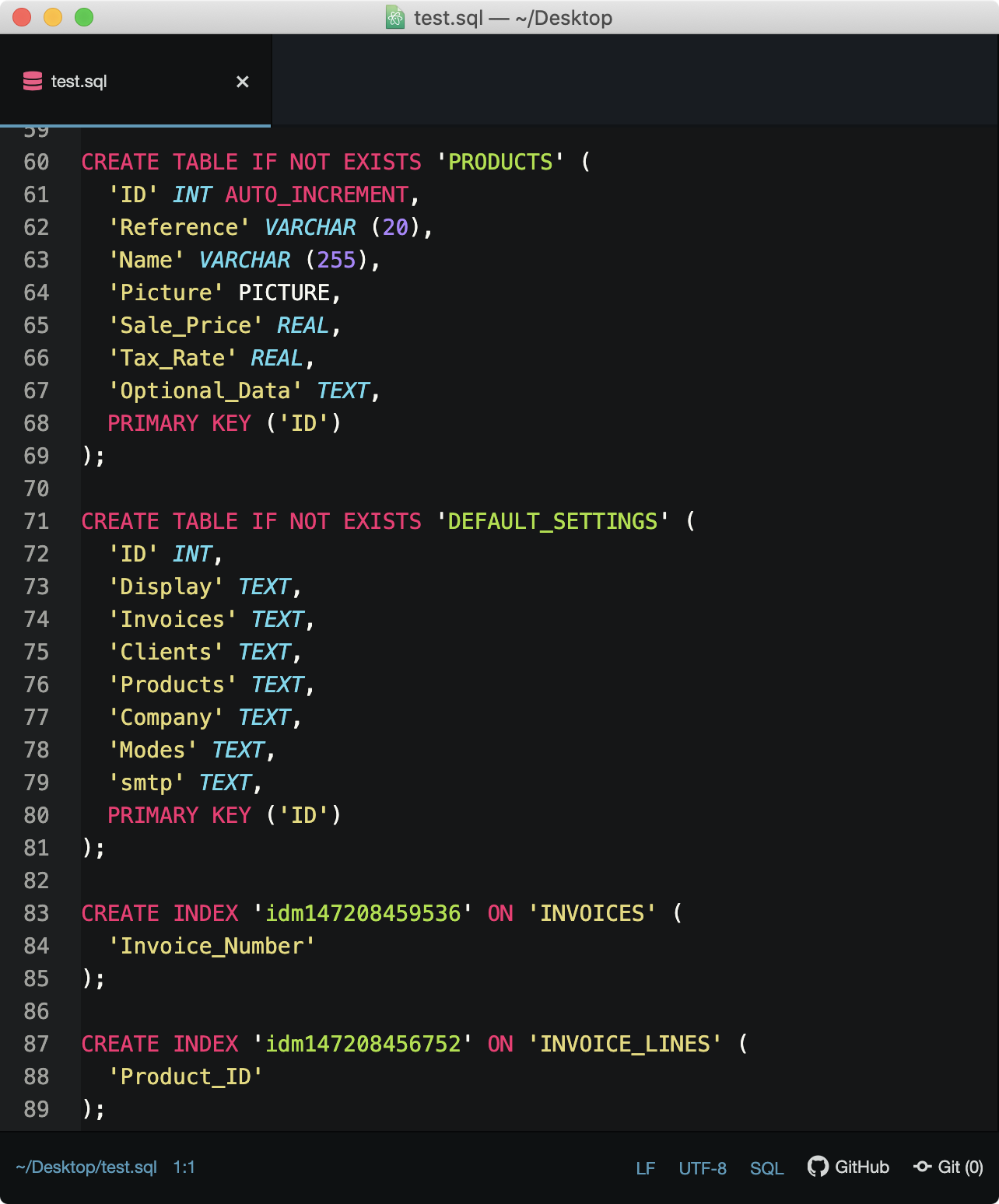This screenshot has width=999, height=1204.
Task: Click the UTF-8 encoding indicator
Action: pos(702,1167)
